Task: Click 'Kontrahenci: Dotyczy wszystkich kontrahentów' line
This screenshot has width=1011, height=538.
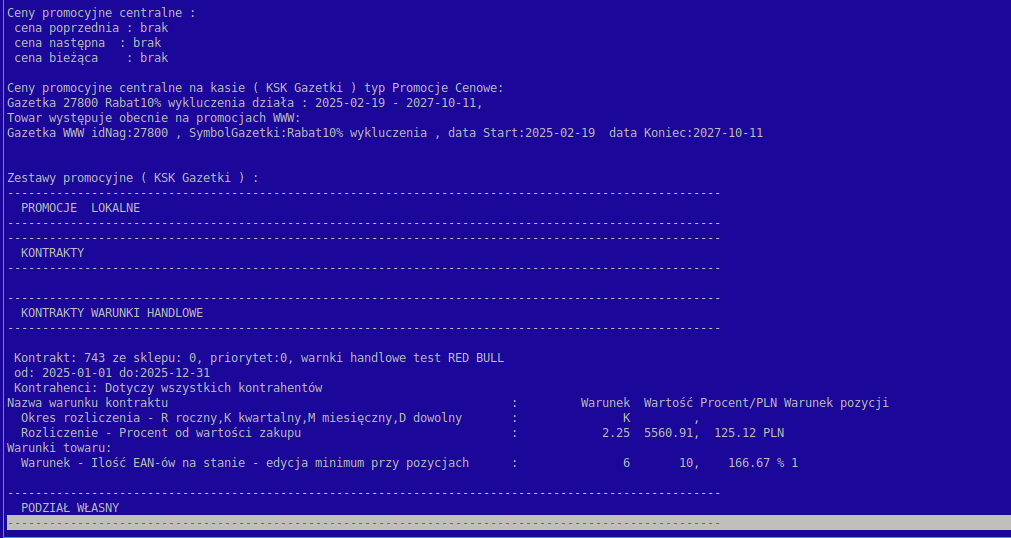Action: coord(167,388)
